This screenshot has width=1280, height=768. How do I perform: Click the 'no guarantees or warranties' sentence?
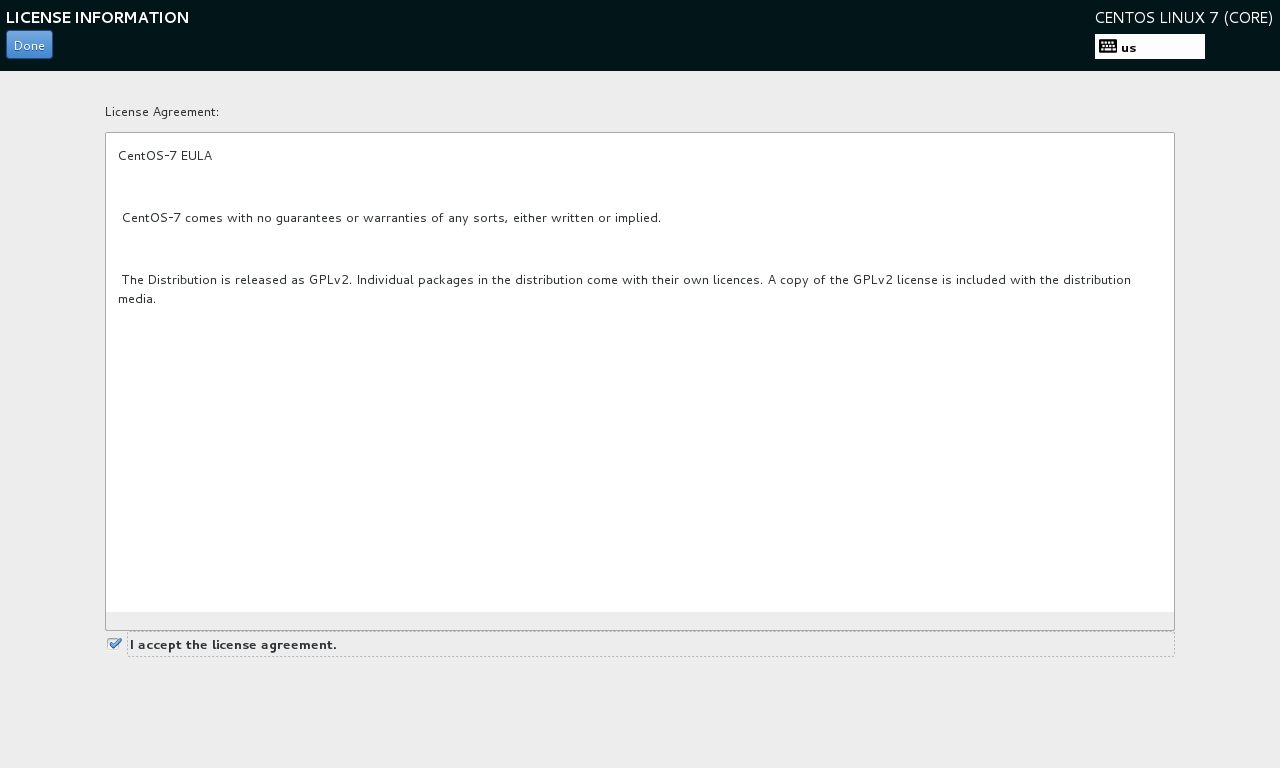click(x=391, y=218)
